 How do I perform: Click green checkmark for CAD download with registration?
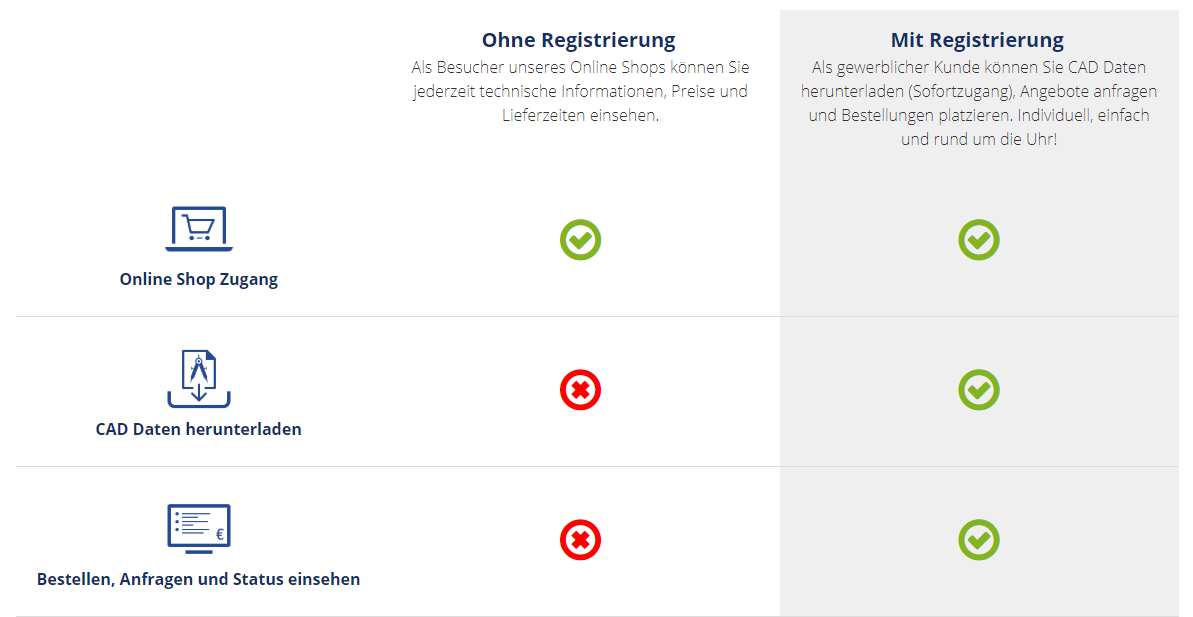pyautogui.click(x=978, y=390)
